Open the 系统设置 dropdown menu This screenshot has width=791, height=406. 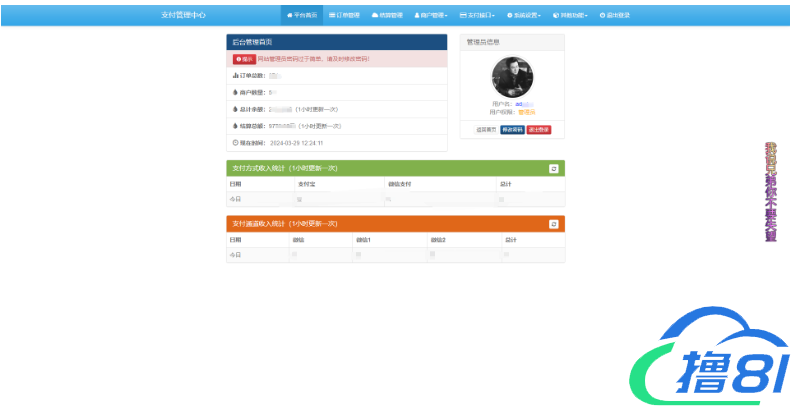coord(524,15)
